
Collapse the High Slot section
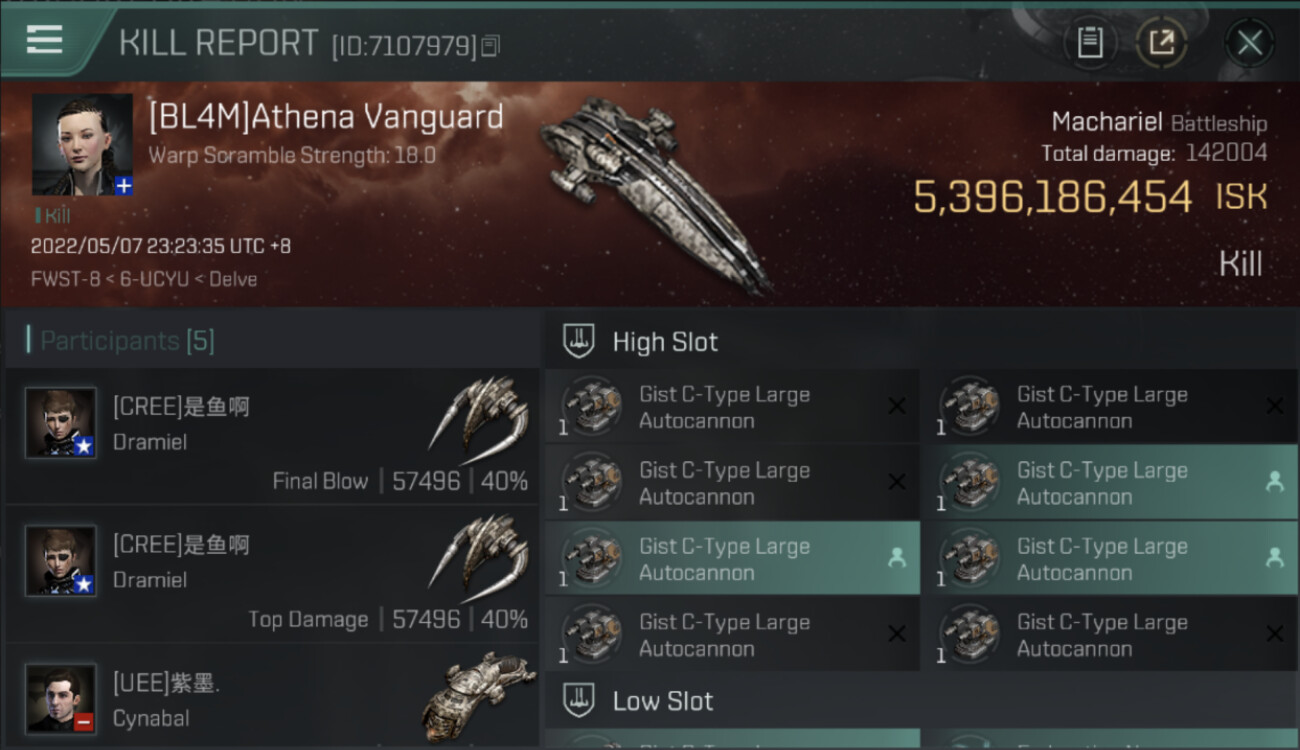pos(665,342)
